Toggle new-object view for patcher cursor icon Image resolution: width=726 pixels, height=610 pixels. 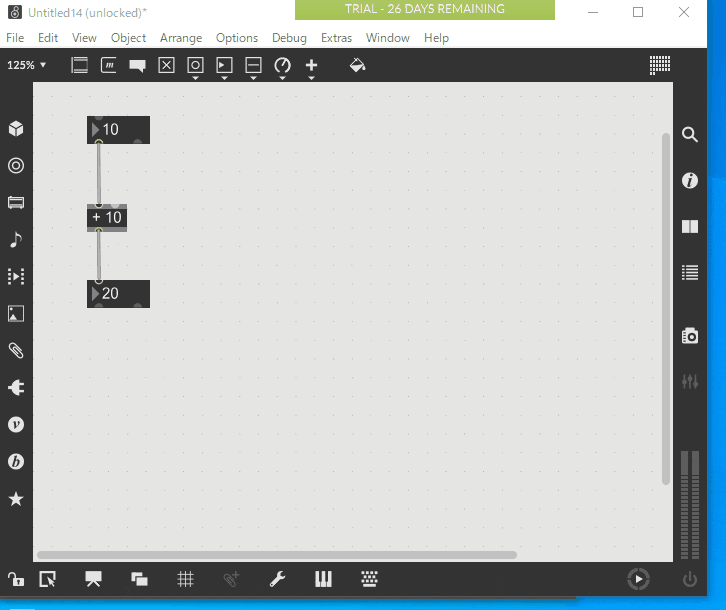(x=47, y=579)
